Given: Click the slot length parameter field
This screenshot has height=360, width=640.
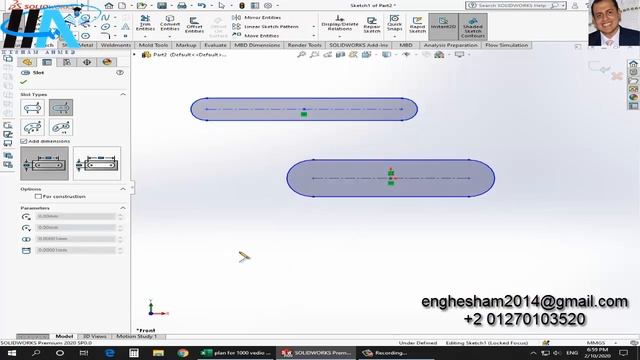Looking at the screenshot, I should (x=76, y=250).
